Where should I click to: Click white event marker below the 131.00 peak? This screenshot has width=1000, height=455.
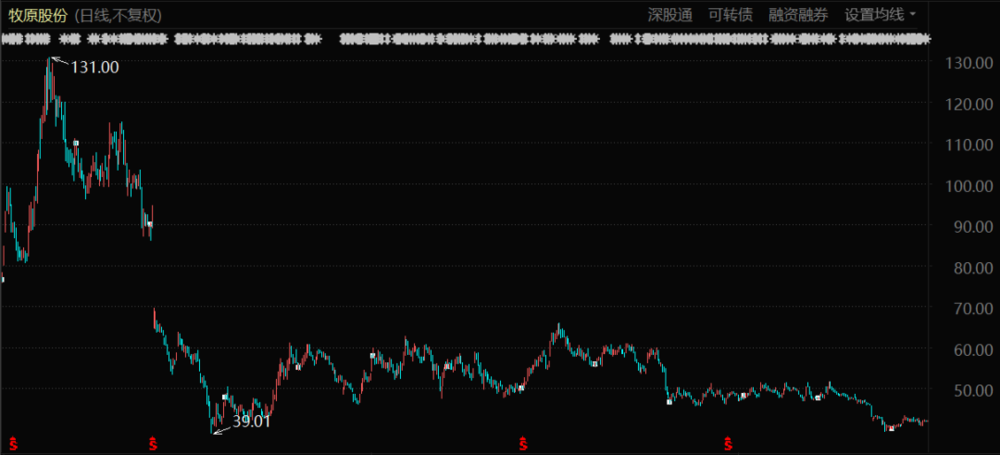click(x=76, y=143)
